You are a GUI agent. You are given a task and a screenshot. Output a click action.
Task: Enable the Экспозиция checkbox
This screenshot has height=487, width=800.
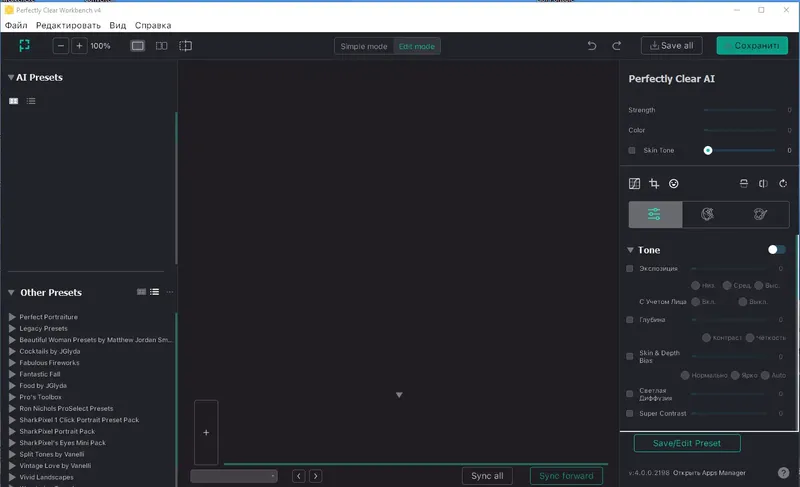pos(630,269)
